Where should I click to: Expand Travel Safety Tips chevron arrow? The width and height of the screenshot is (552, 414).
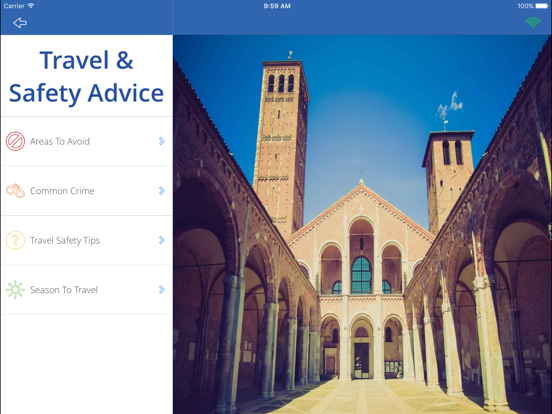pos(162,240)
